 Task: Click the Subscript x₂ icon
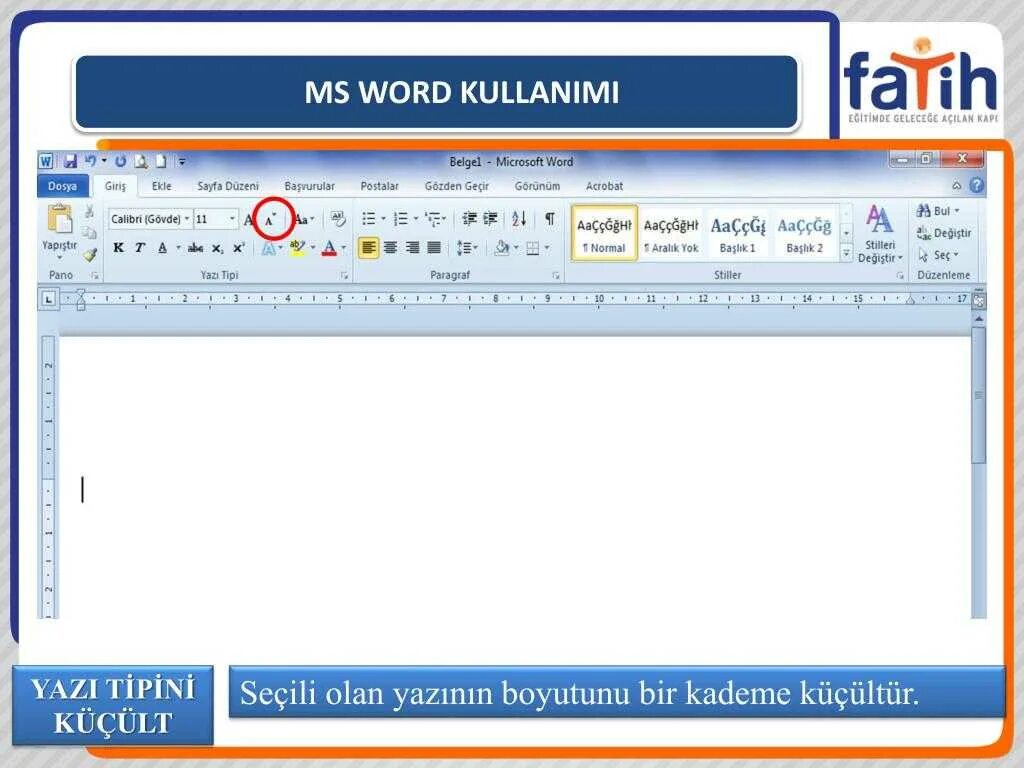point(217,248)
